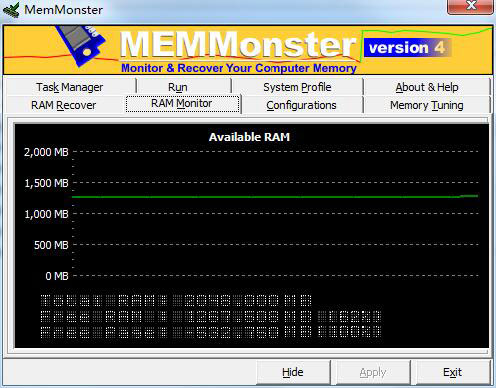Click the Available RAM chart title
The height and width of the screenshot is (388, 496).
click(x=249, y=137)
